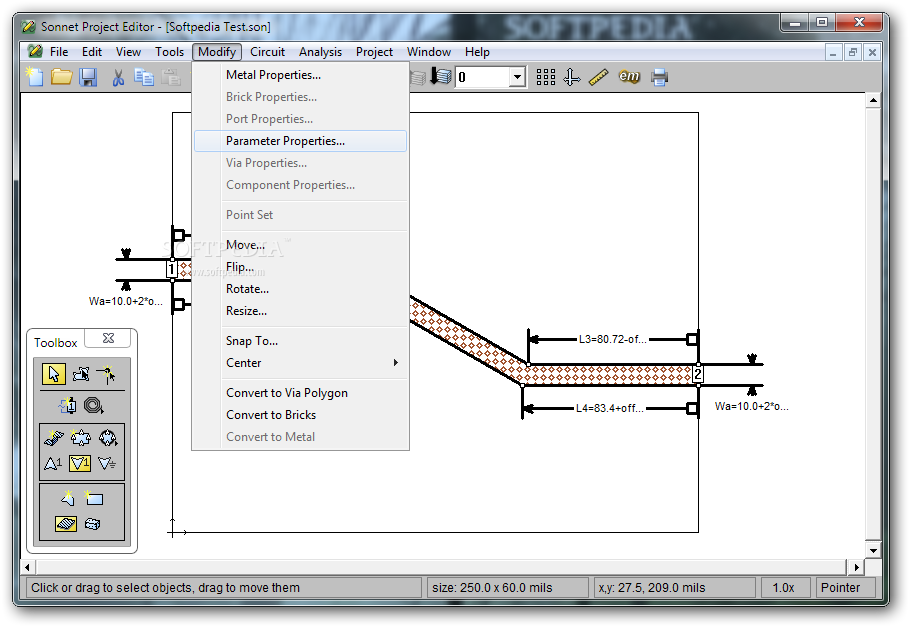Click the horizontal scrollbar right arrow

point(857,567)
